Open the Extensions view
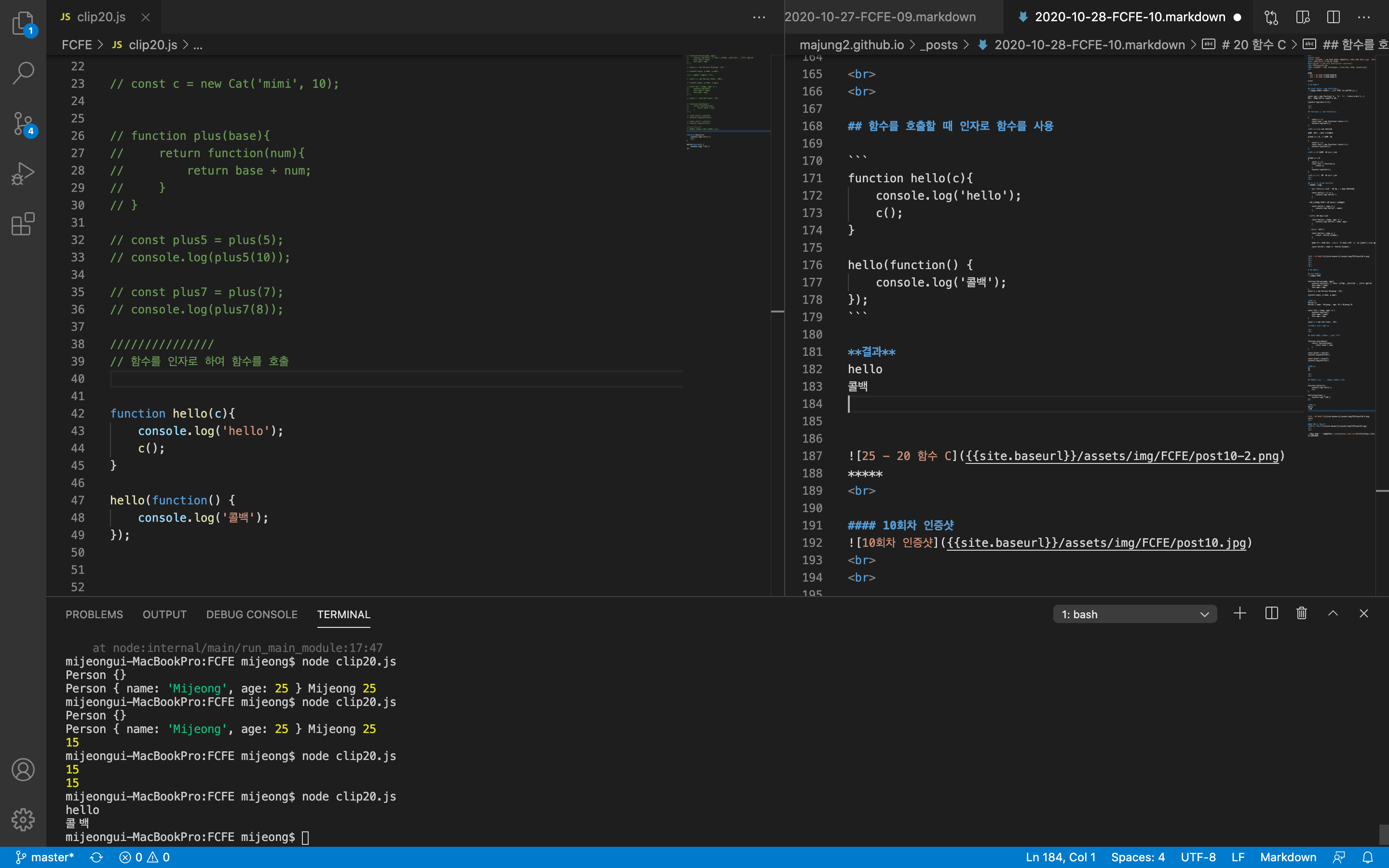This screenshot has width=1389, height=868. tap(23, 224)
